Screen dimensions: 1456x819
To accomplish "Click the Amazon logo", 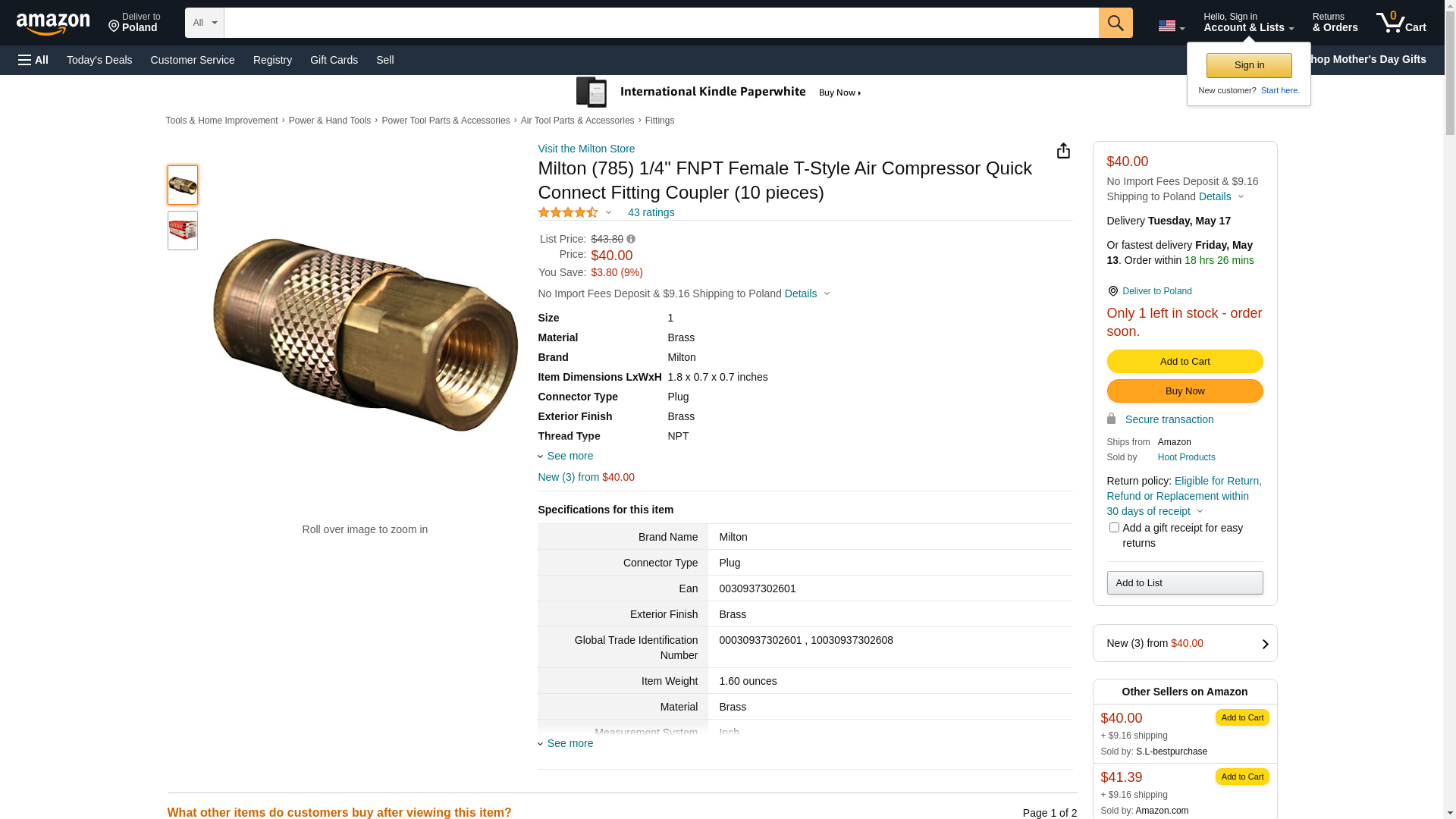I will point(53,24).
